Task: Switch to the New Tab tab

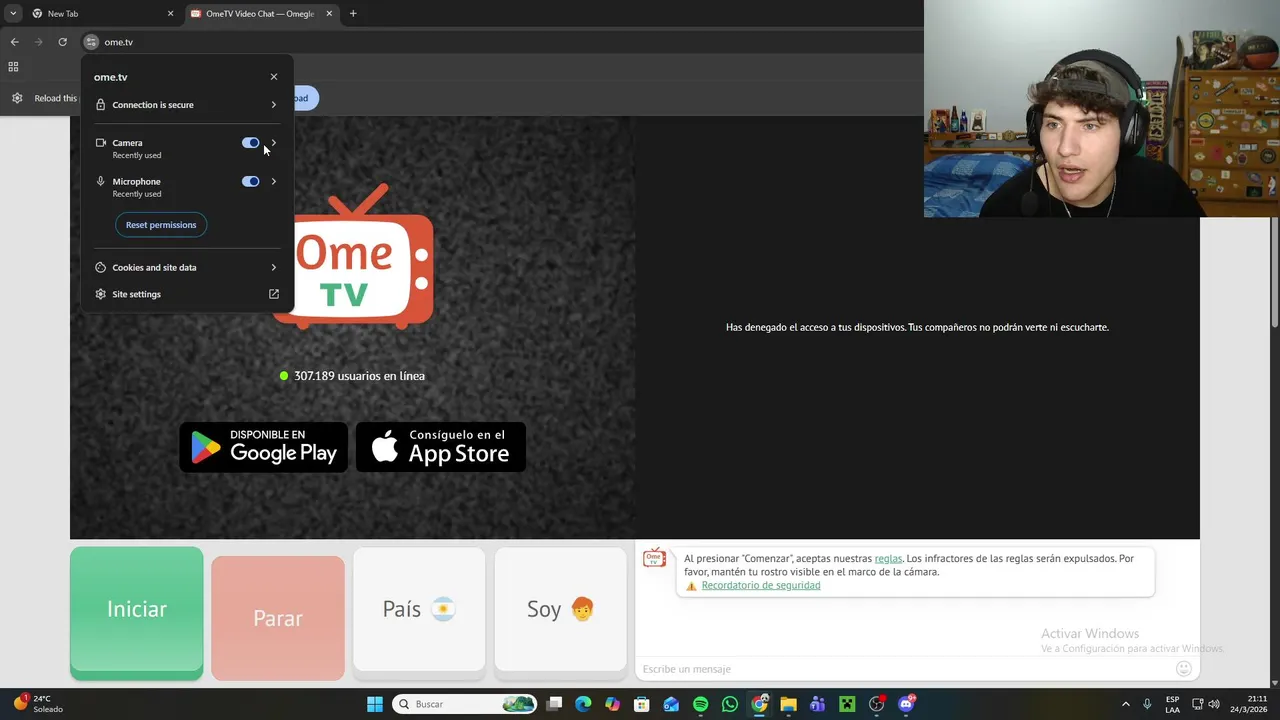Action: point(102,14)
